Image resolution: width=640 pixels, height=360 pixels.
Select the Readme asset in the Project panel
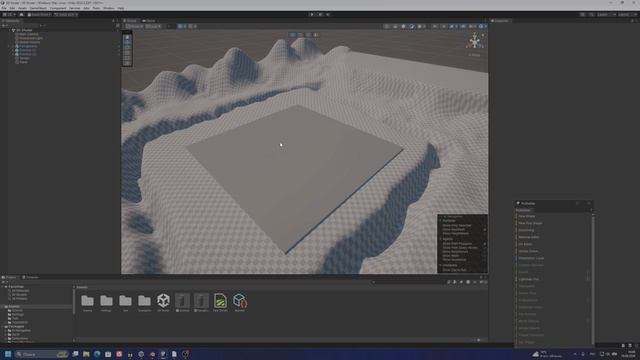(x=240, y=303)
